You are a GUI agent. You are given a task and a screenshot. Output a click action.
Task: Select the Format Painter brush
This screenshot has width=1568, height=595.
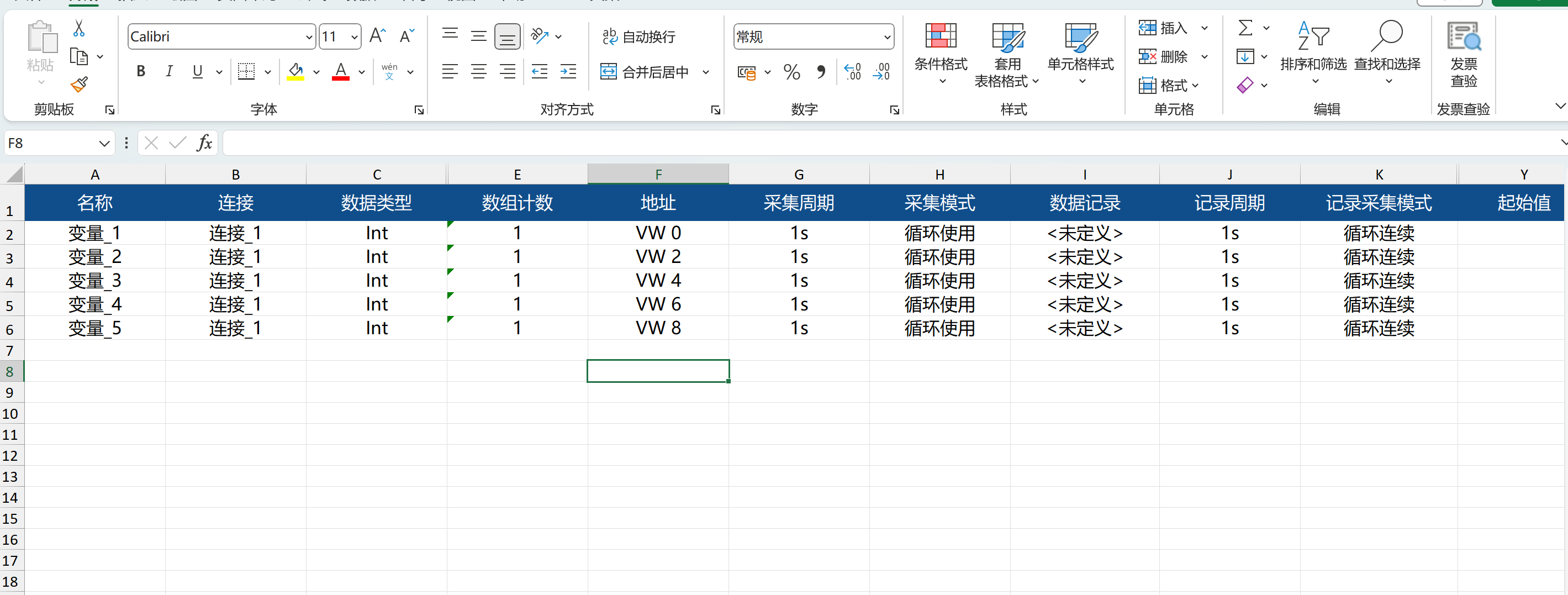[x=79, y=84]
